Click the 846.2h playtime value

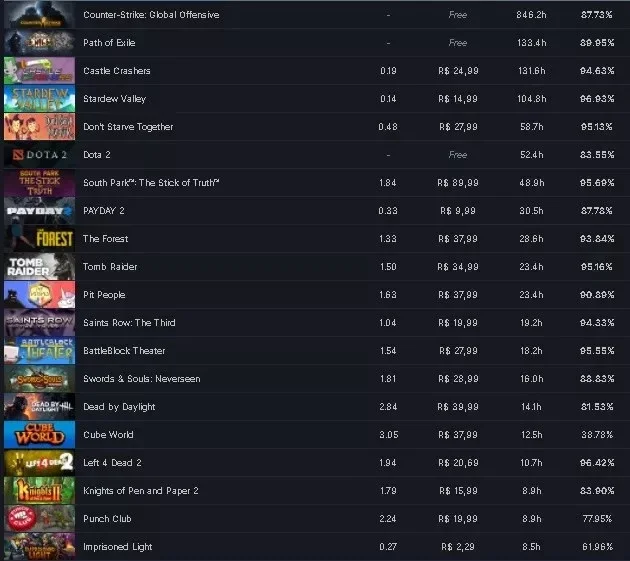(x=531, y=15)
